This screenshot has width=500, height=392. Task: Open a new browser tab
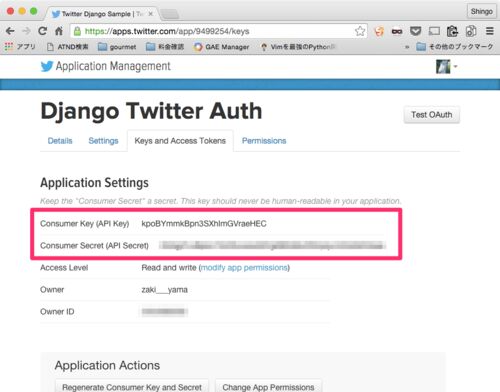(169, 14)
